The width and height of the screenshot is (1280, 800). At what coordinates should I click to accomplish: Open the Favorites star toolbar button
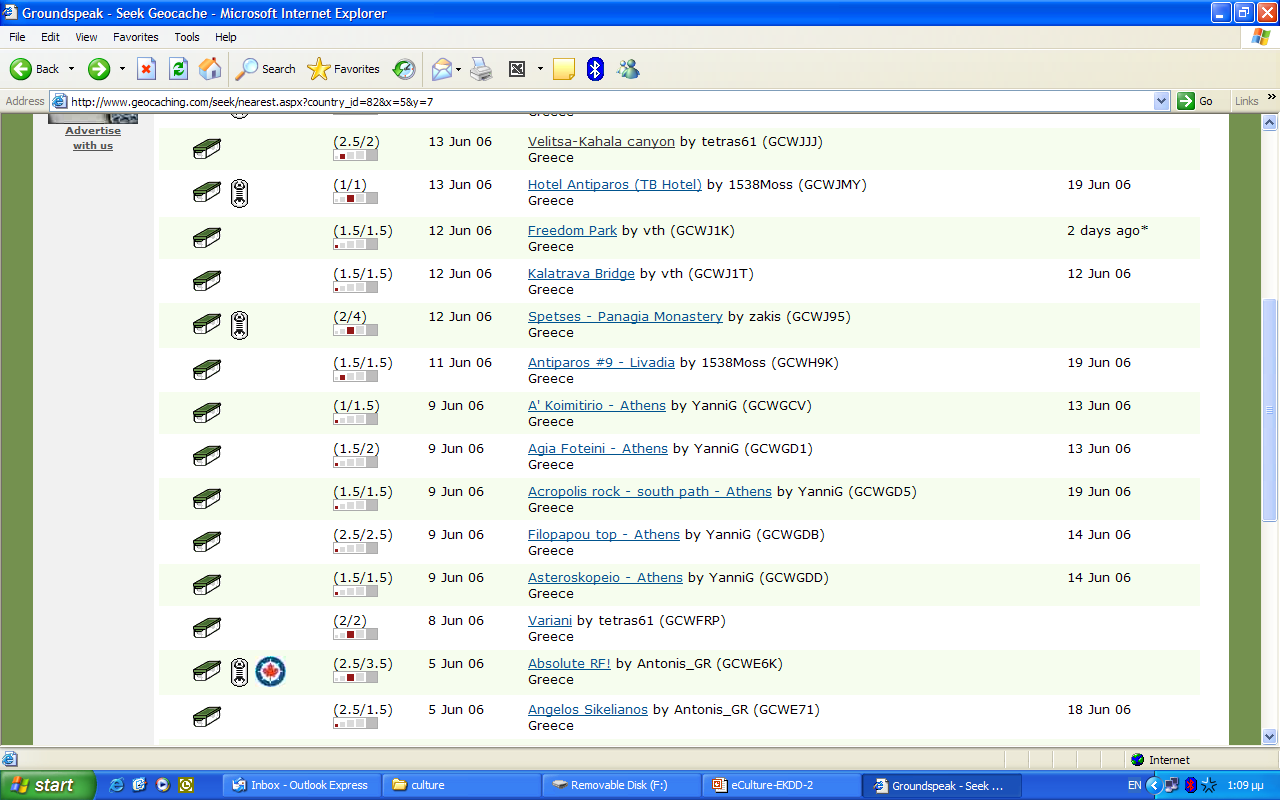point(344,69)
